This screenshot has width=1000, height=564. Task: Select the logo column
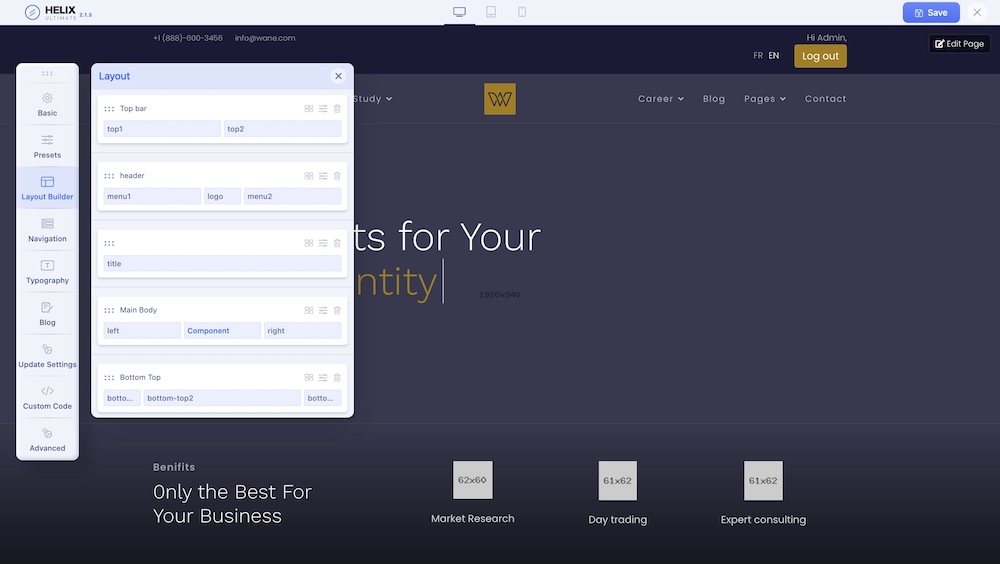[223, 197]
